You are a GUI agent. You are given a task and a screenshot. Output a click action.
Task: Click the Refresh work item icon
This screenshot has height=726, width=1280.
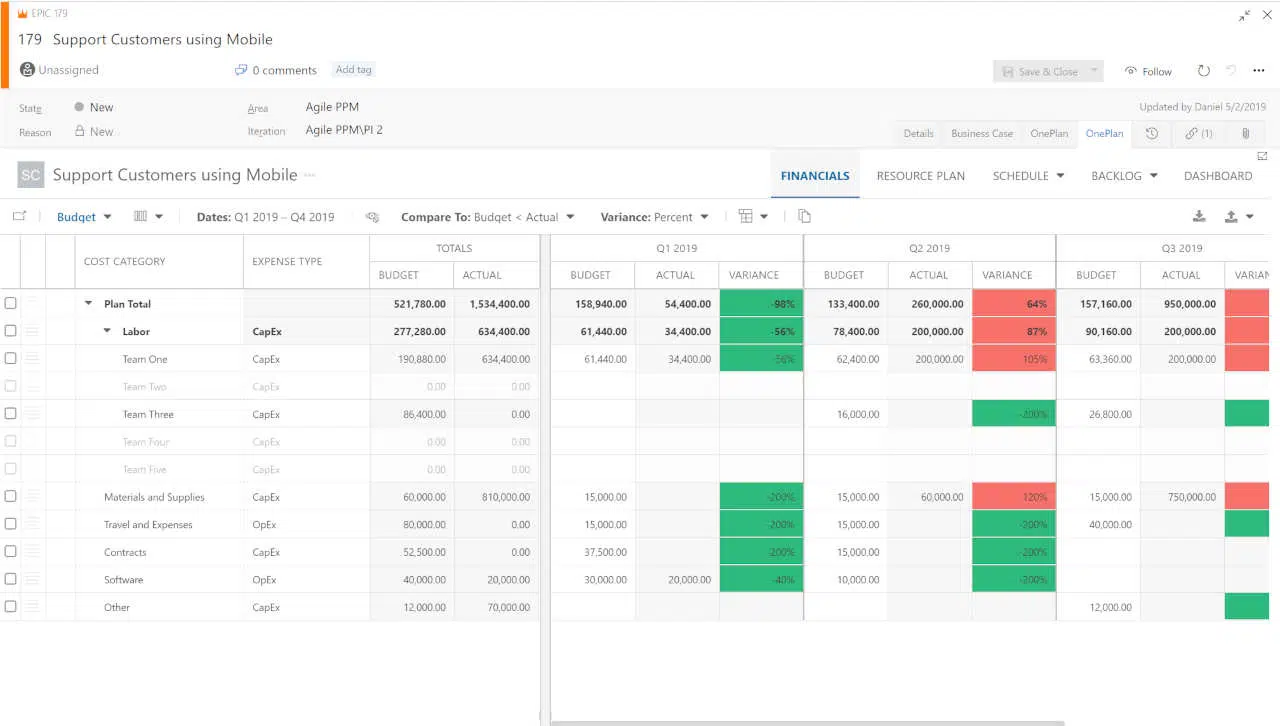click(1204, 71)
